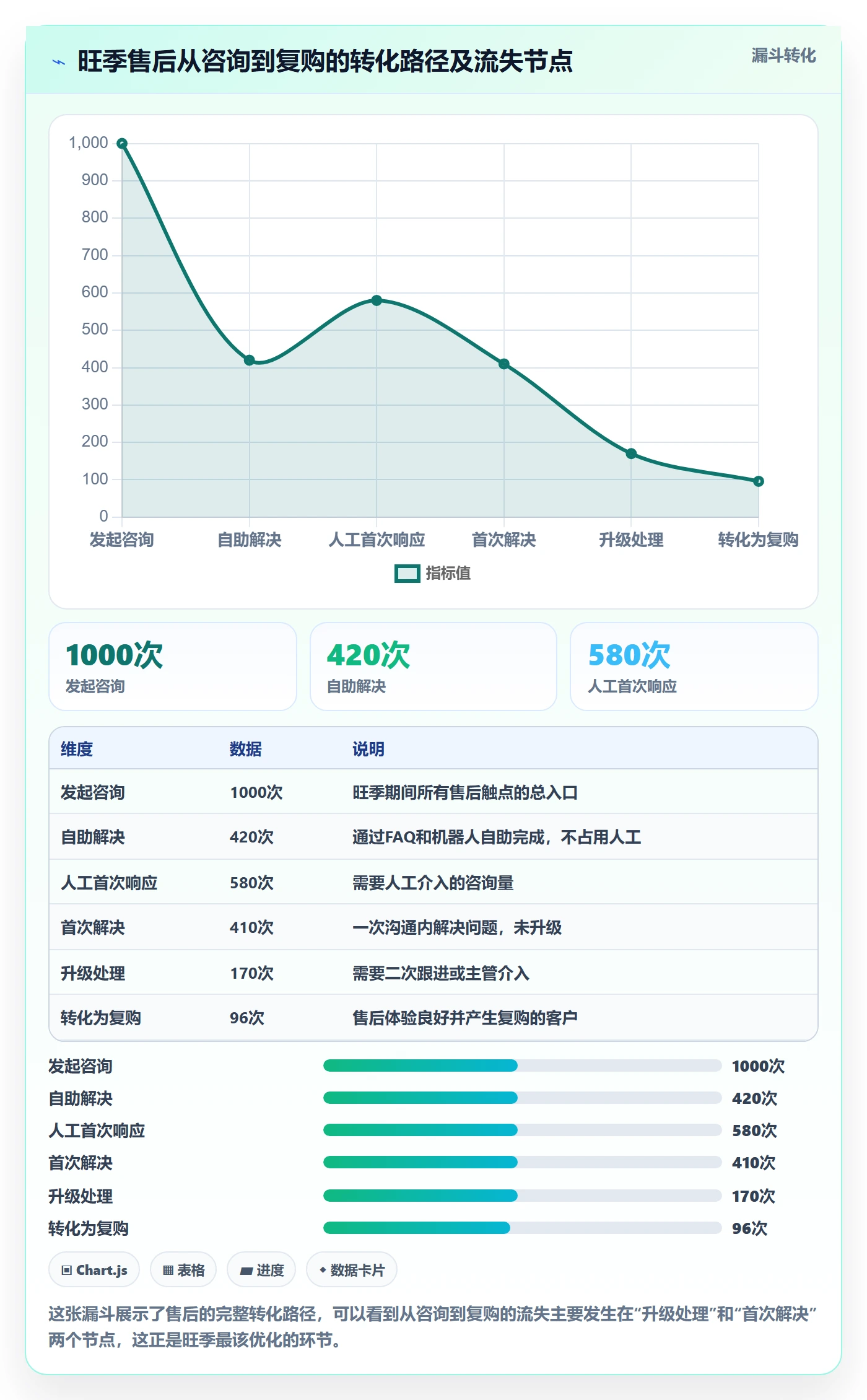Click the 维度 column header

pos(77,749)
